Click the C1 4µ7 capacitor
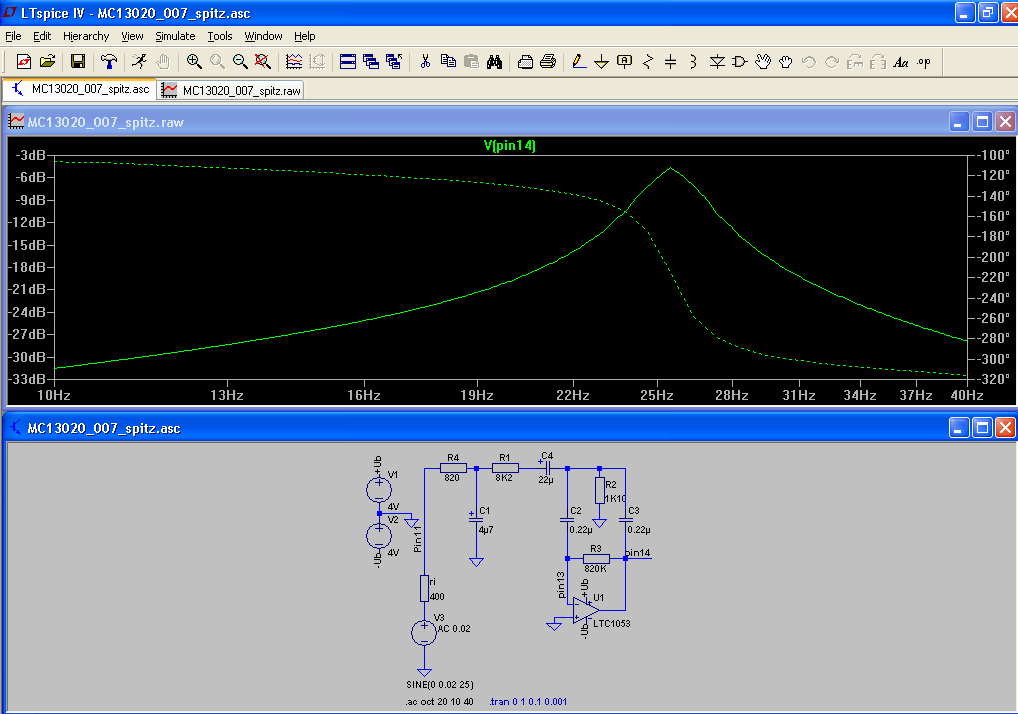1018x714 pixels. pyautogui.click(x=477, y=521)
